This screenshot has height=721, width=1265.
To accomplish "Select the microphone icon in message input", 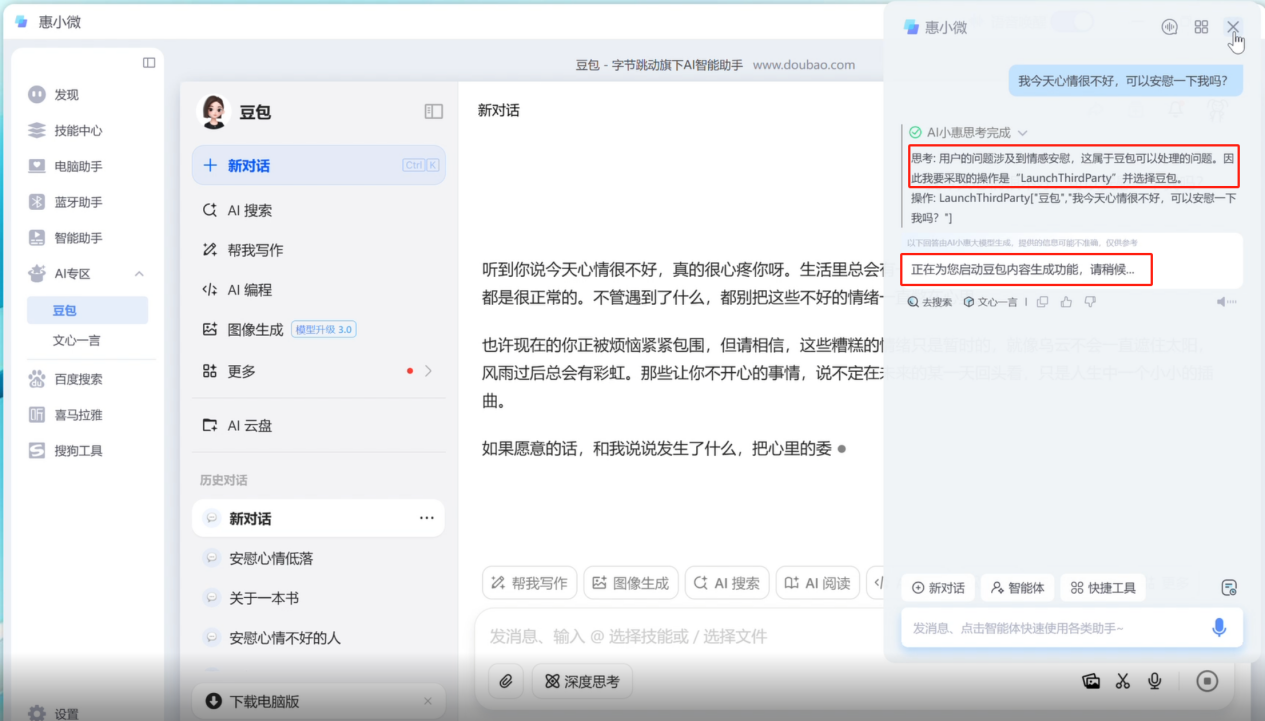I will click(1218, 628).
